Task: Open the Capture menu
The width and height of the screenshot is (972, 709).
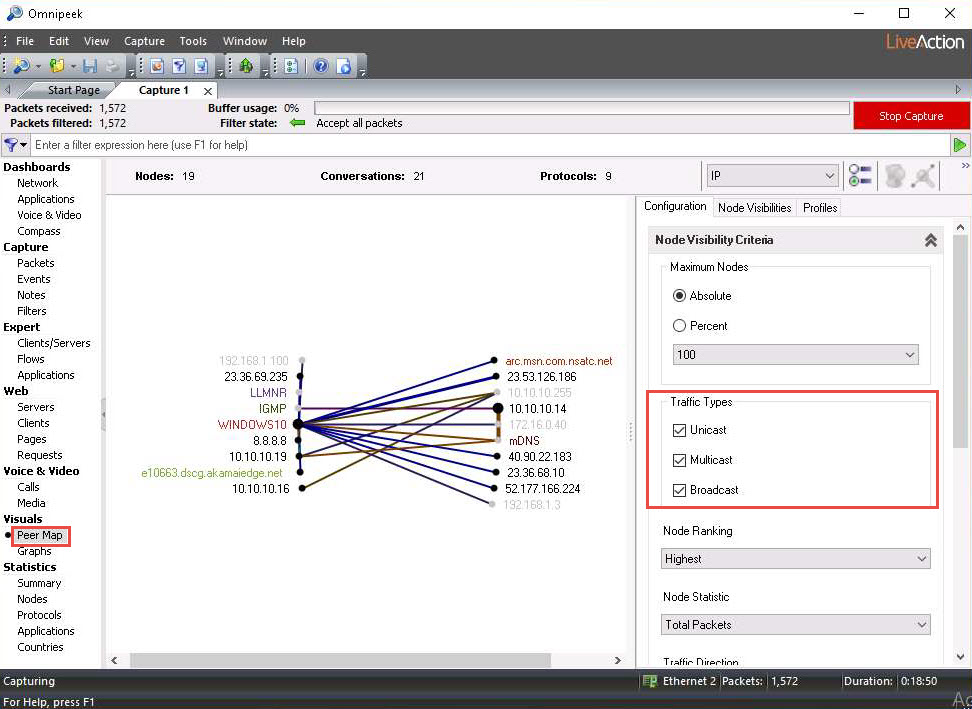Action: click(x=144, y=41)
